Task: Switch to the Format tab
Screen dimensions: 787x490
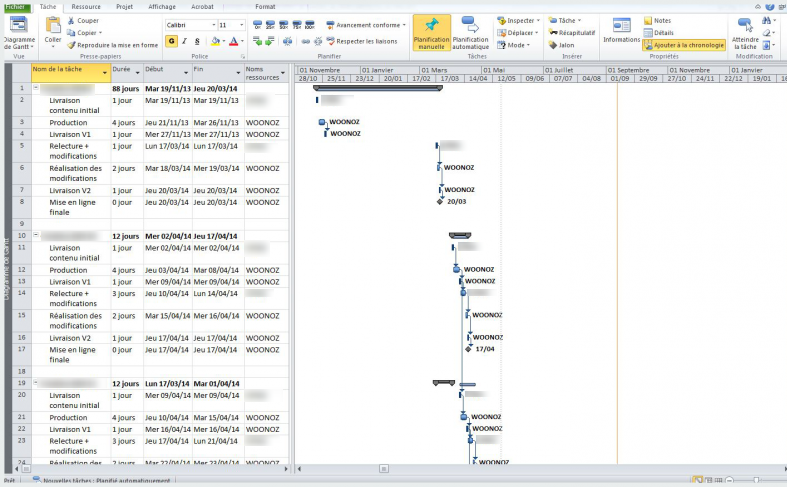Action: pyautogui.click(x=265, y=7)
